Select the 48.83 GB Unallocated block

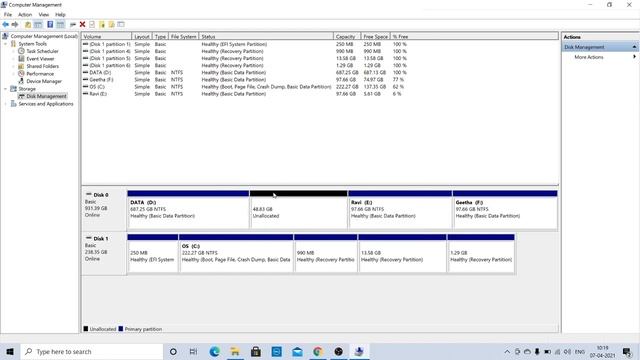coord(298,209)
